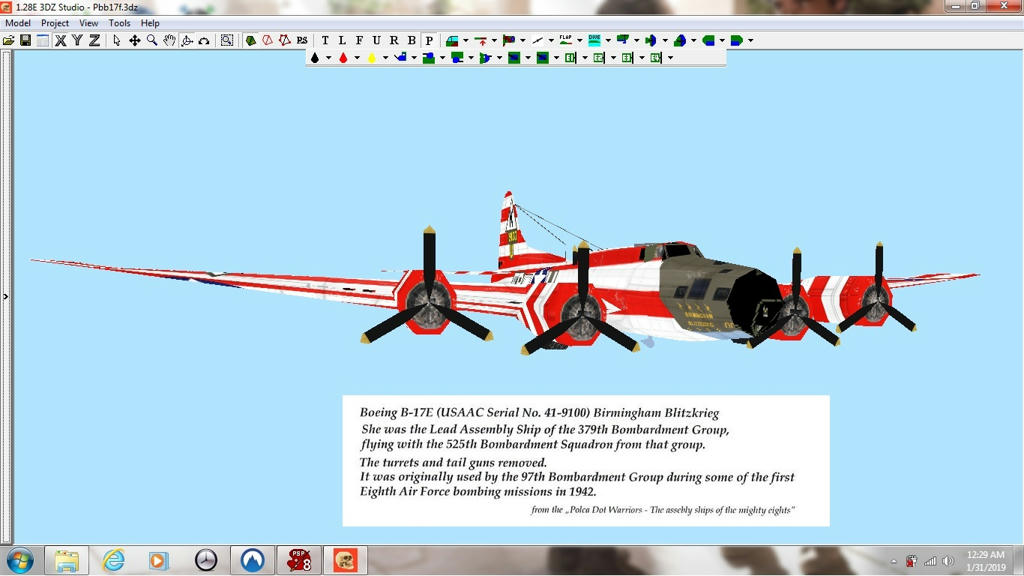Expand dropdown next to DIVE icon
Screen dimensions: 1024x576
pos(608,40)
